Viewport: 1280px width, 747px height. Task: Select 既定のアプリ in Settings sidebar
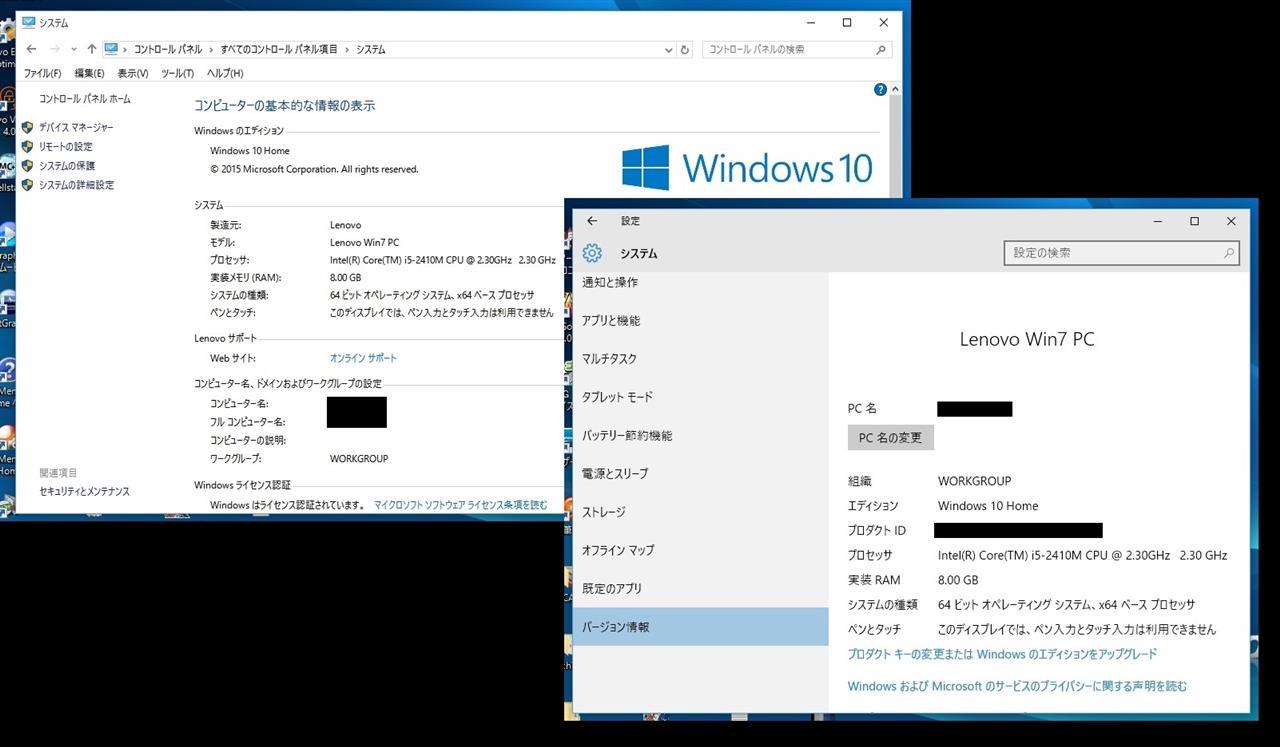[701, 588]
